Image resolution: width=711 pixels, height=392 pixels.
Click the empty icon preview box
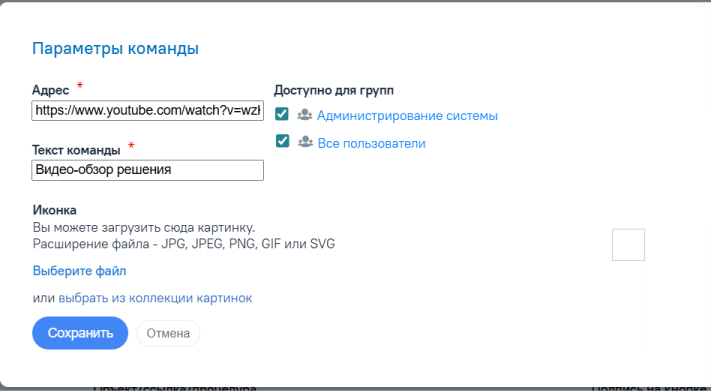[x=628, y=245]
